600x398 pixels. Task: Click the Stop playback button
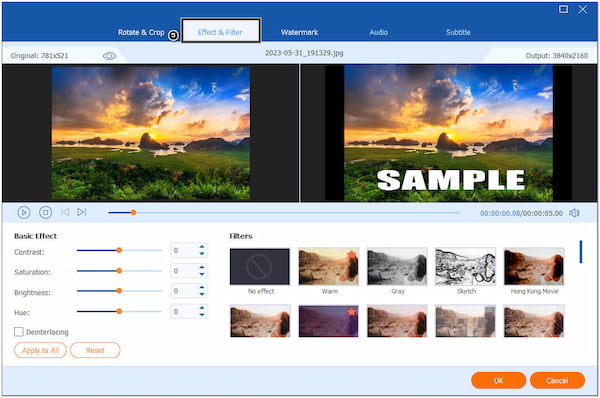46,212
